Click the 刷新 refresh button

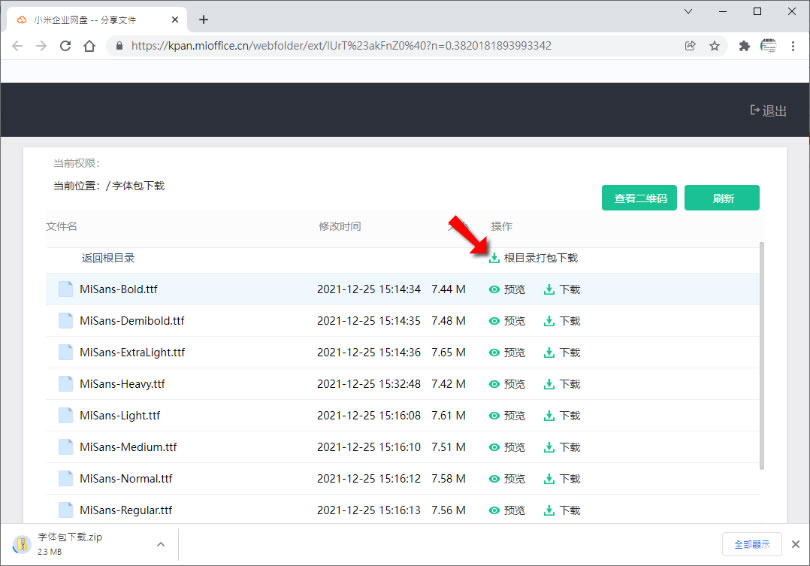pos(722,198)
